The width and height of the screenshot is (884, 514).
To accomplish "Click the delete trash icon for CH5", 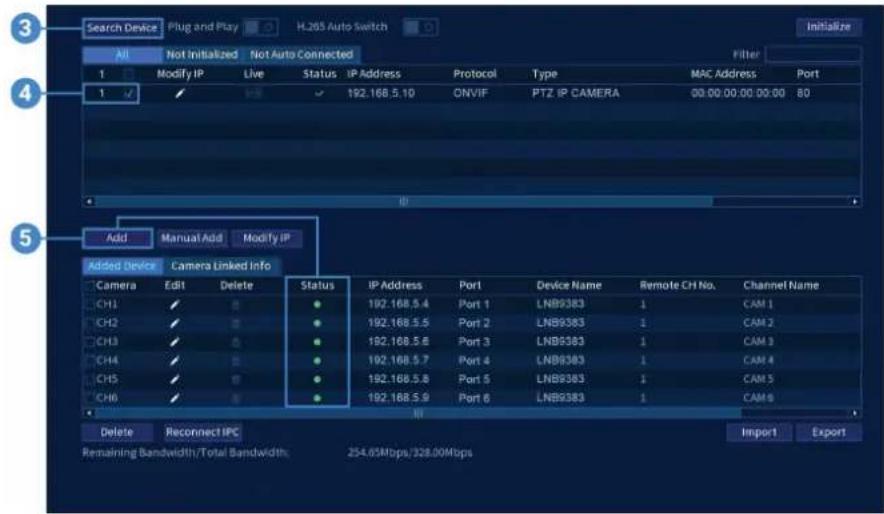I will pos(236,379).
